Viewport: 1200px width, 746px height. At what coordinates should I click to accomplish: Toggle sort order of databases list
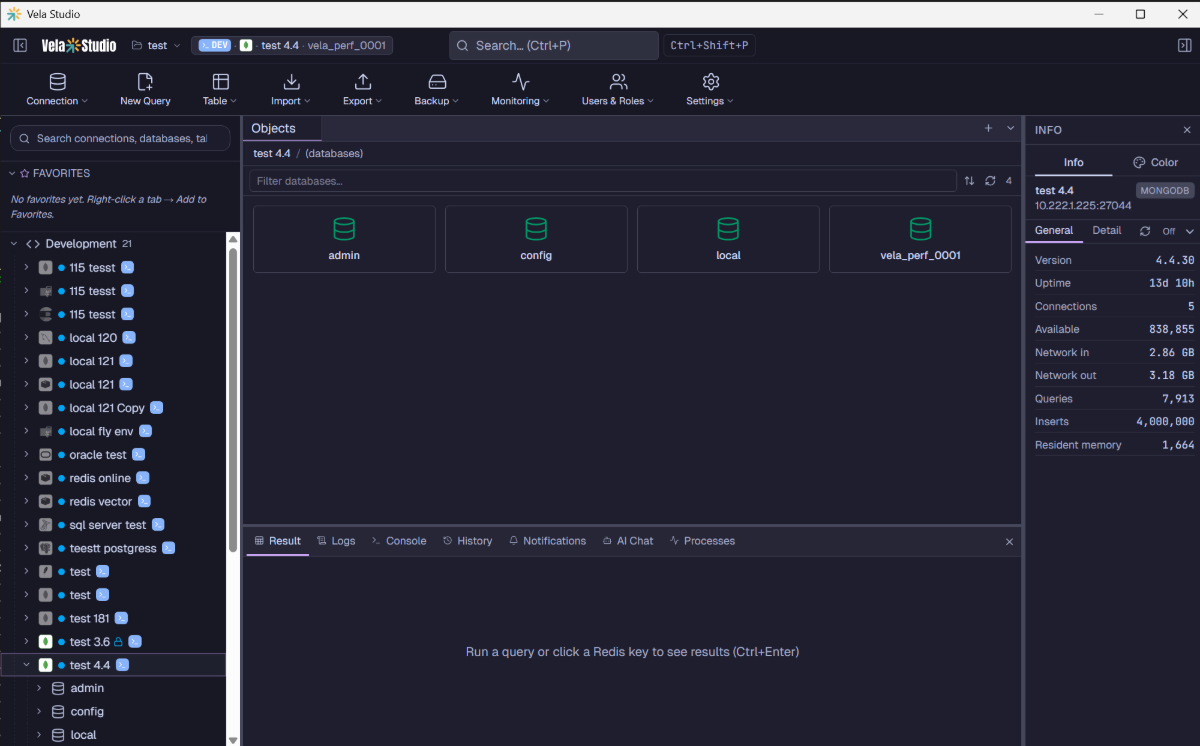coord(969,181)
